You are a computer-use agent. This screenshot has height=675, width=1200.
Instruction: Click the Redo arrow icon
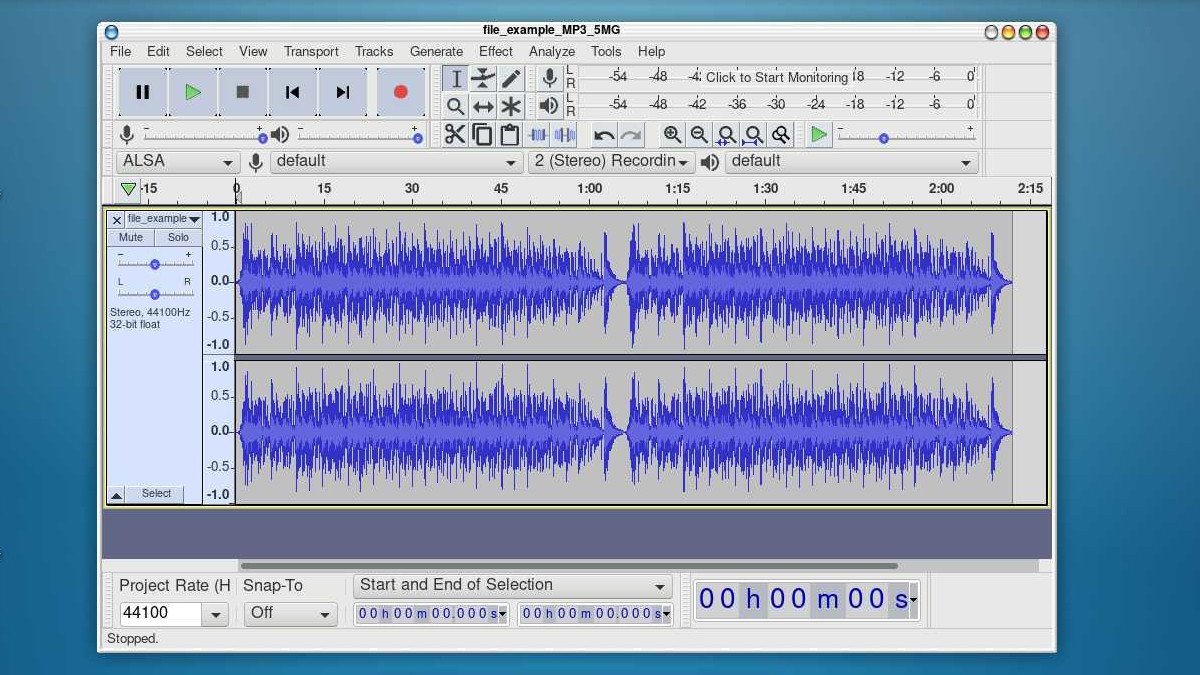click(631, 134)
